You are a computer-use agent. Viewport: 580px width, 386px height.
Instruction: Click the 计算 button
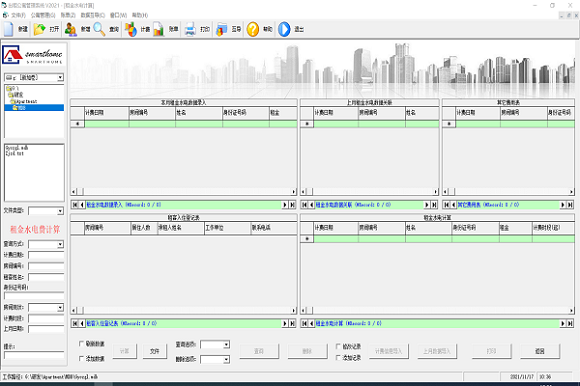click(x=125, y=351)
